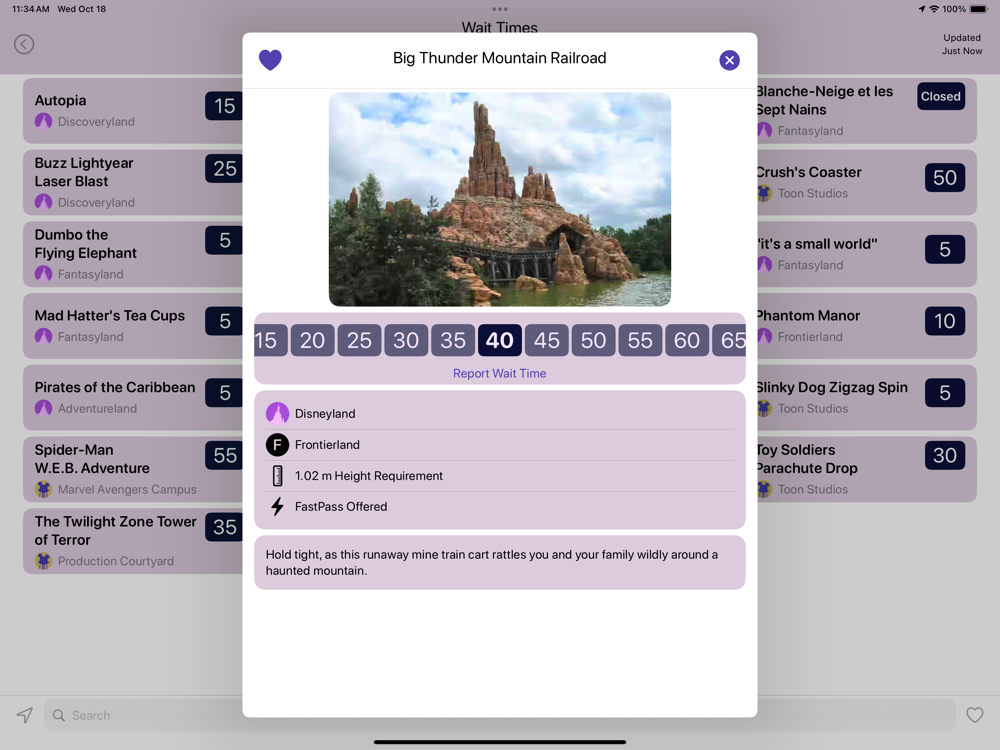The height and width of the screenshot is (750, 1000).
Task: Tap the three-dot multitasking control at top
Action: (x=499, y=9)
